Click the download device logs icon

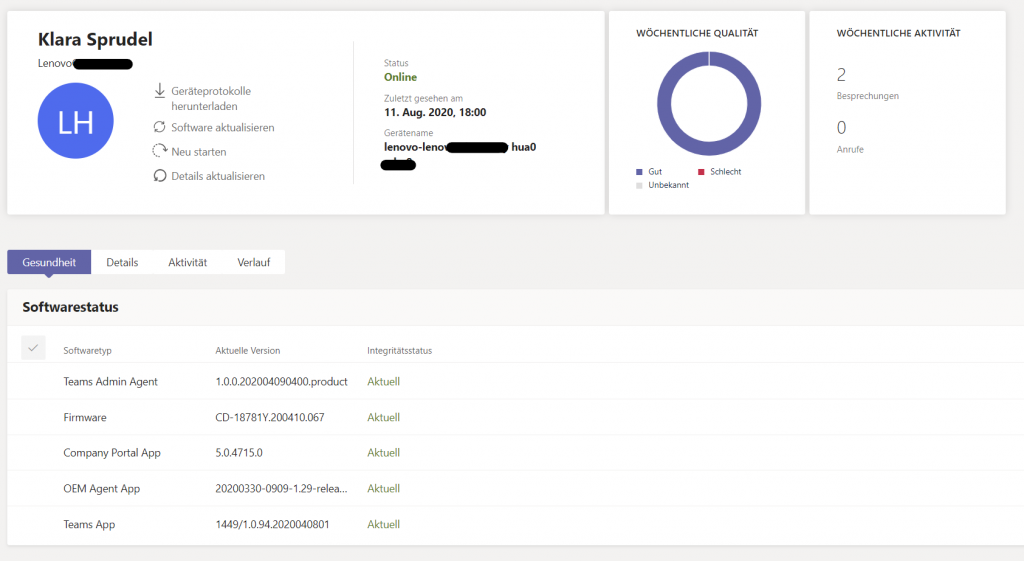click(159, 91)
